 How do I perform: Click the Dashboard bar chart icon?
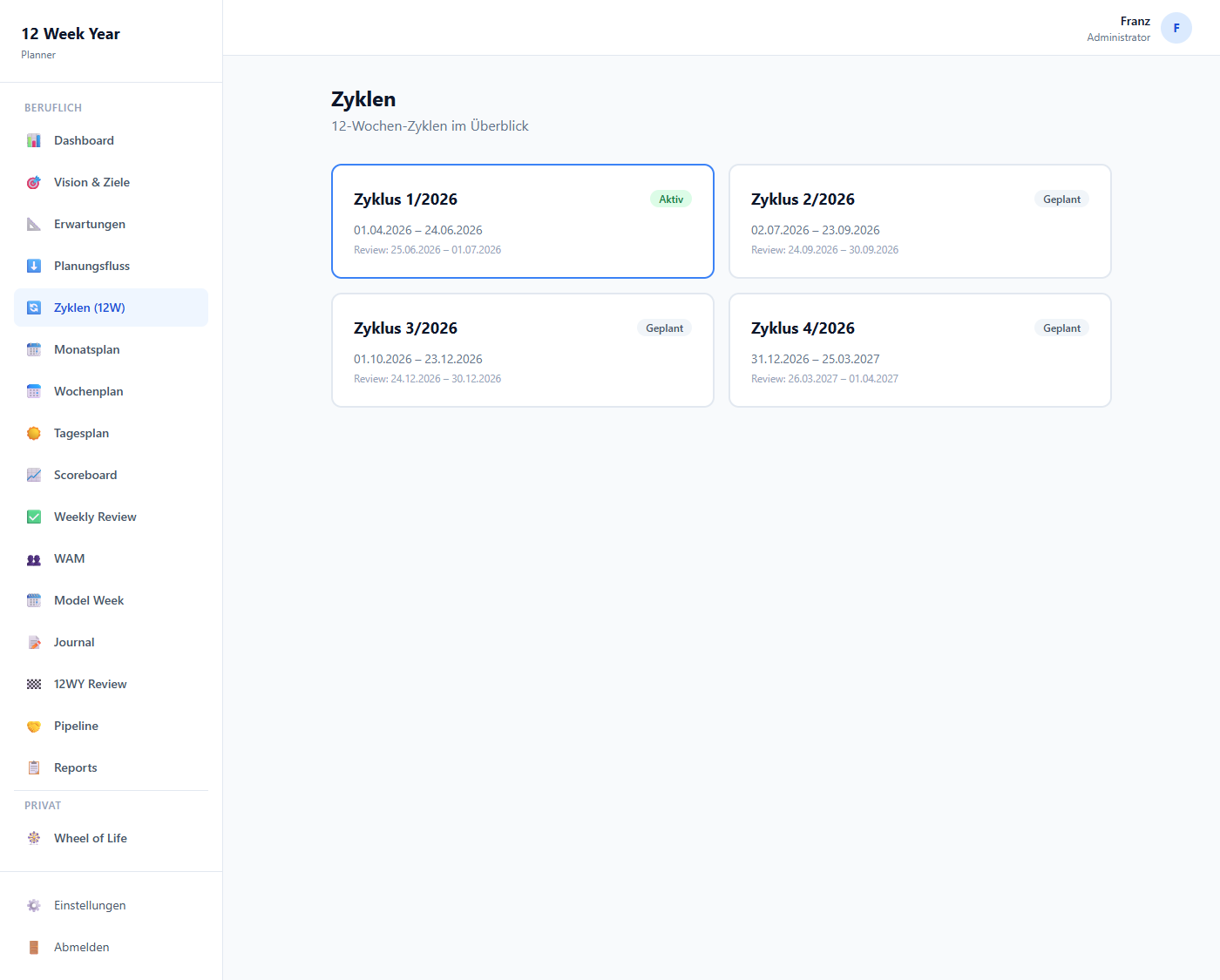34,141
